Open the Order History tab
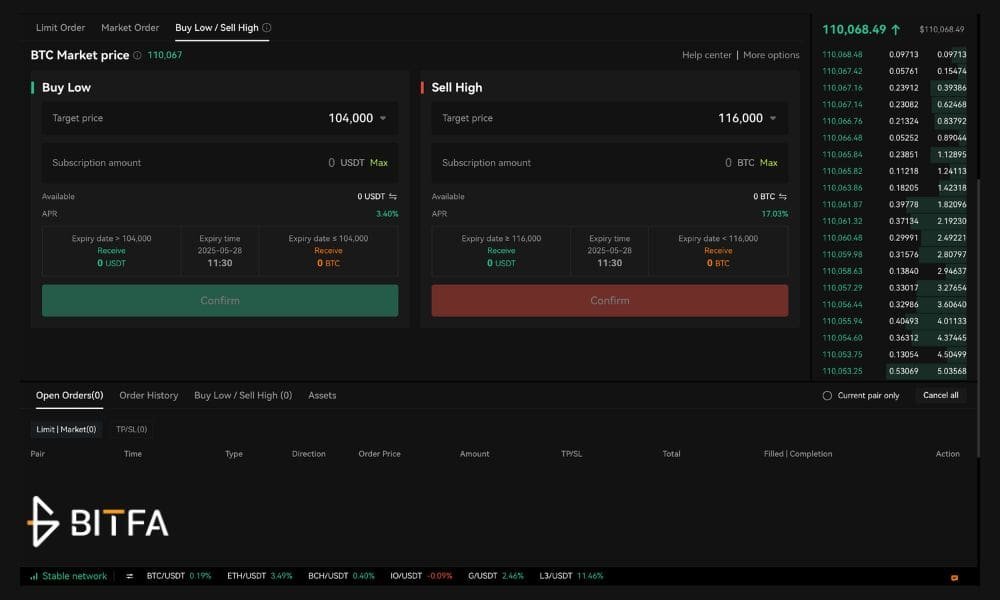Screen dimensions: 1000x600 click(149, 395)
